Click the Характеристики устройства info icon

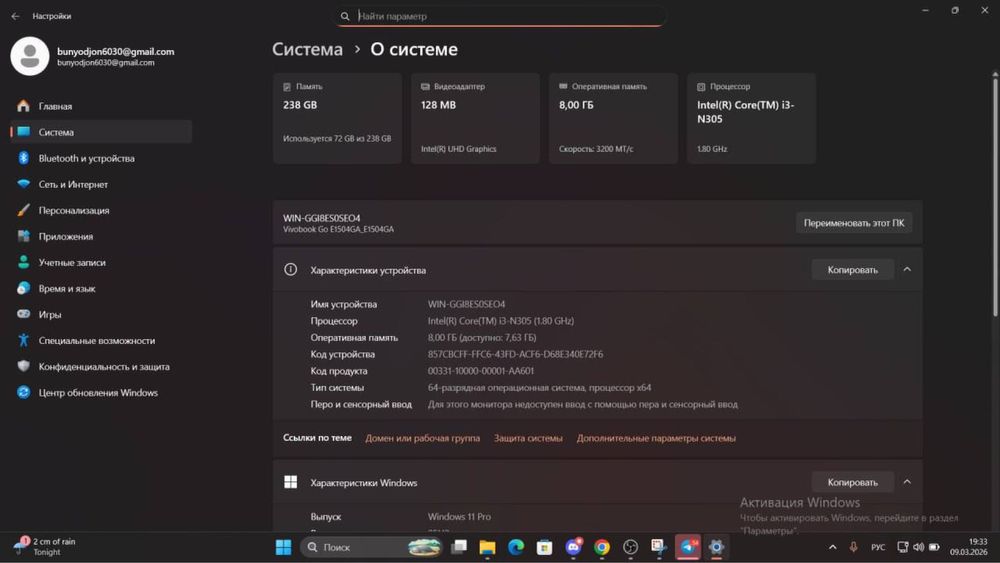click(x=290, y=270)
